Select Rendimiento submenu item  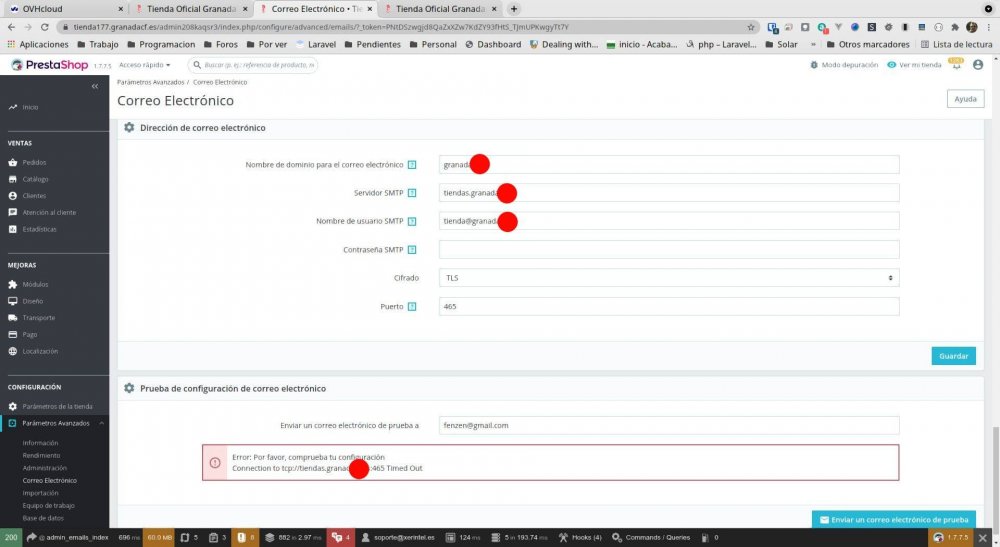tap(41, 455)
